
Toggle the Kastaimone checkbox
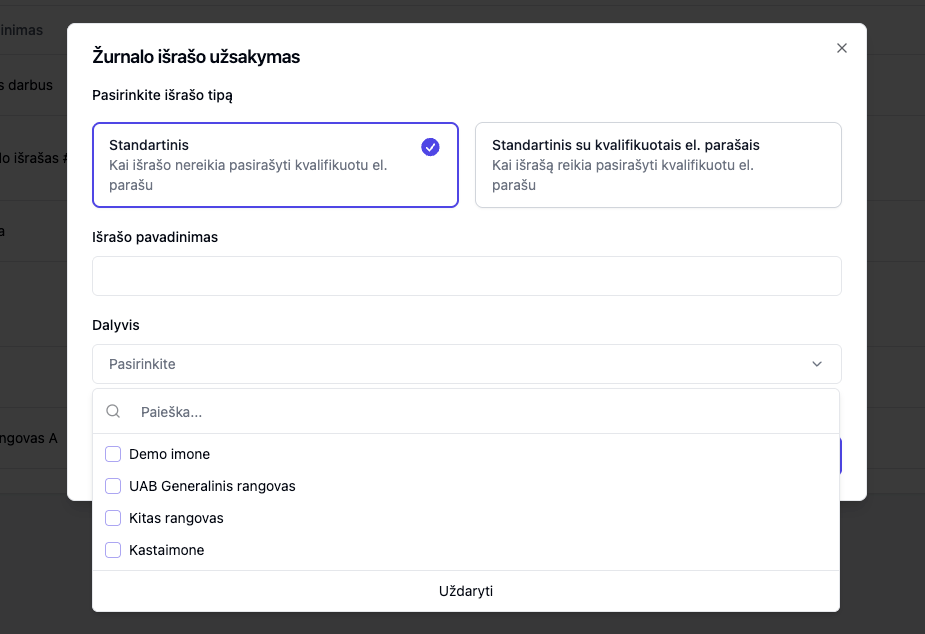[x=113, y=550]
